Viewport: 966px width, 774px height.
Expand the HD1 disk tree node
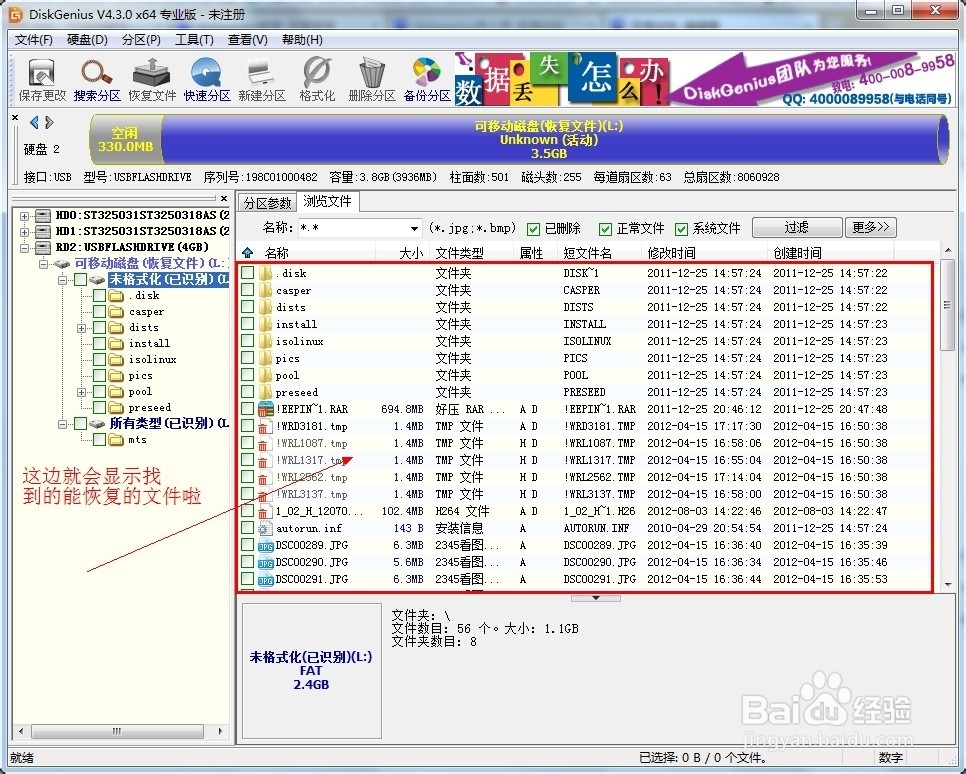[x=25, y=232]
